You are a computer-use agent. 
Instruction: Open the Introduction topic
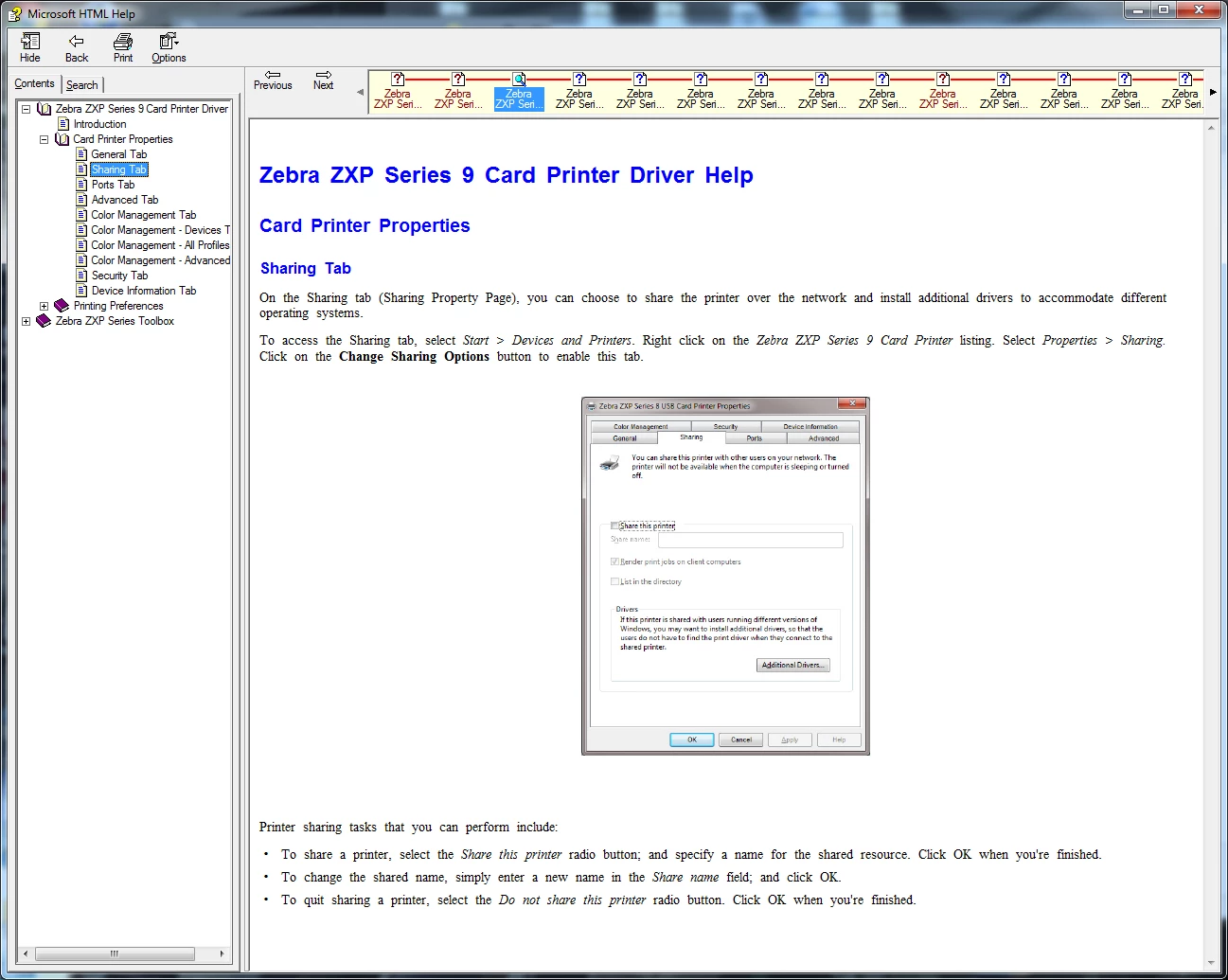[99, 124]
